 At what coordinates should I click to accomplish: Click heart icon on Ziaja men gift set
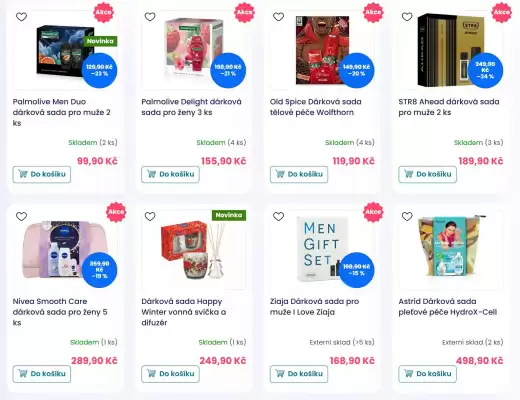tap(278, 217)
